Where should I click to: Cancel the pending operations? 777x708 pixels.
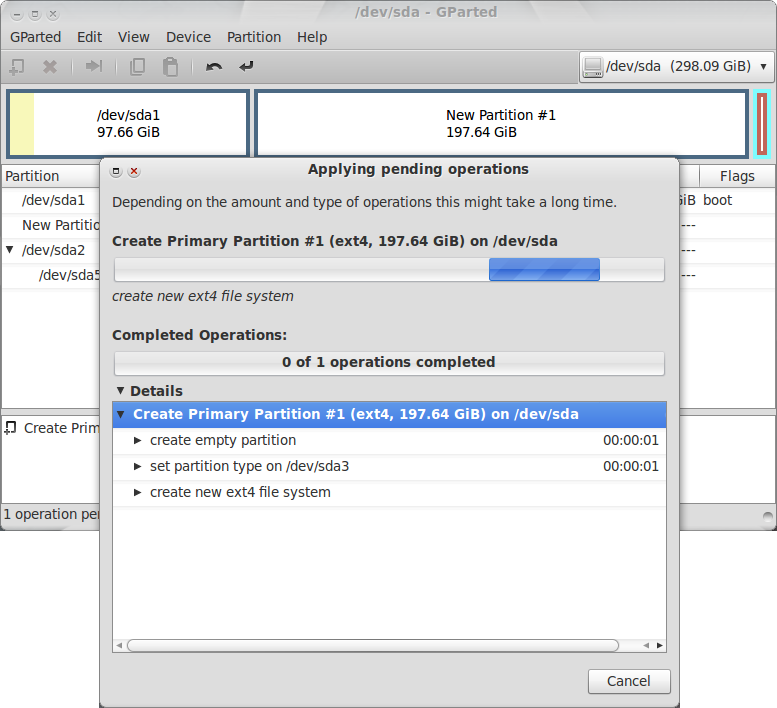(629, 681)
